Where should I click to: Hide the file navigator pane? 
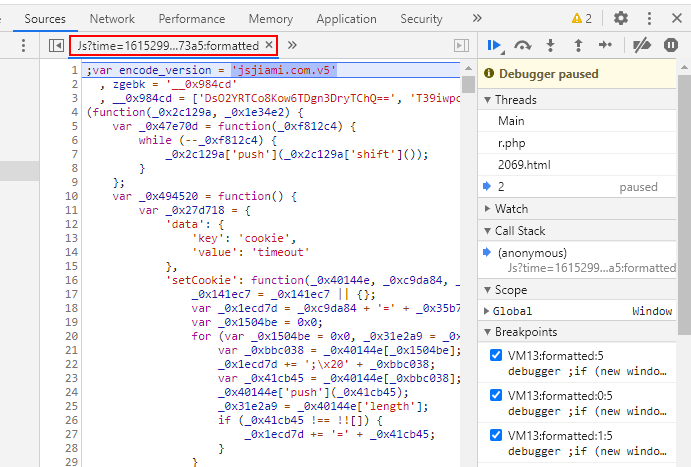tap(57, 45)
